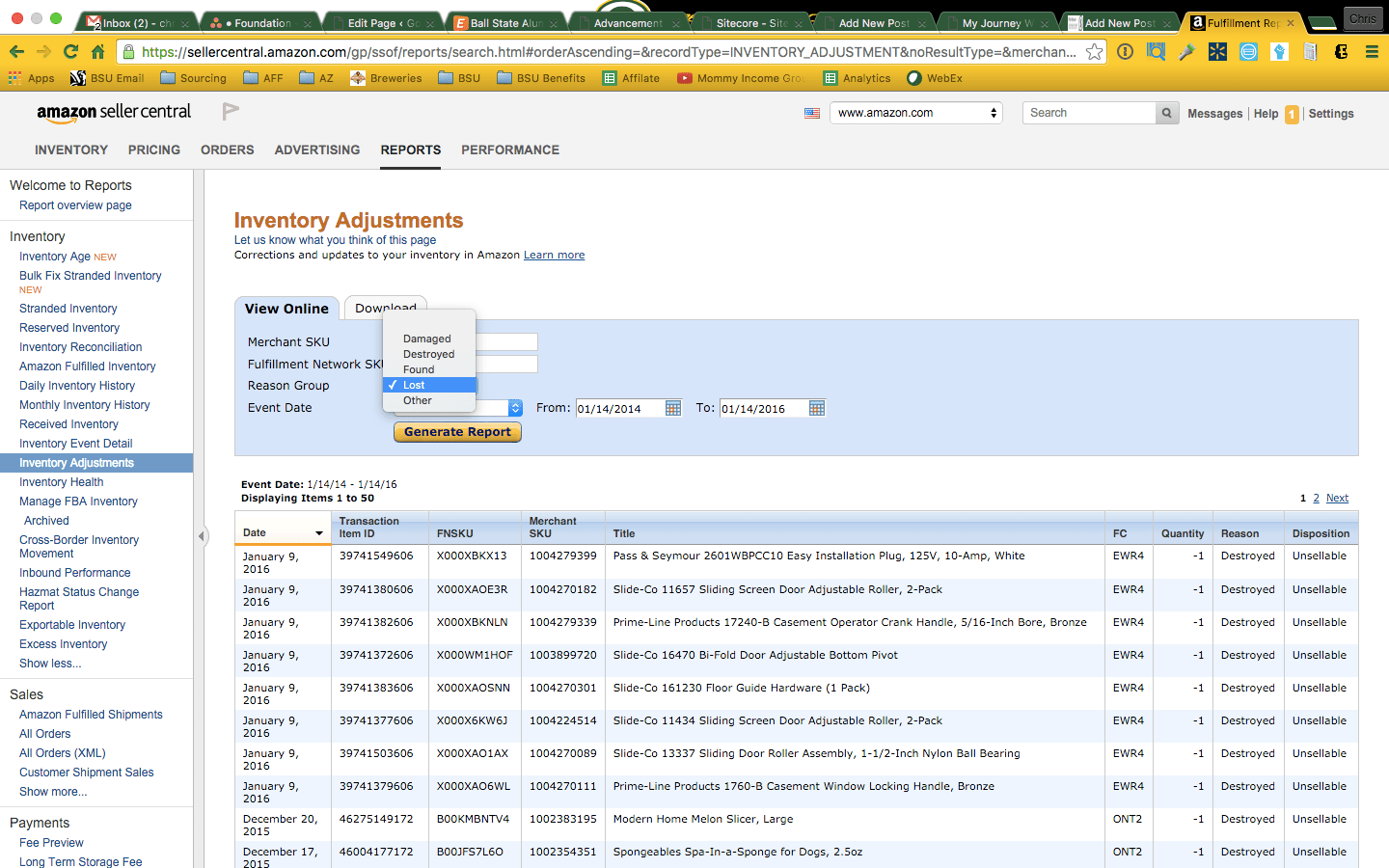Screen dimensions: 1389x868
Task: Open the To date calendar picker
Action: (x=817, y=408)
